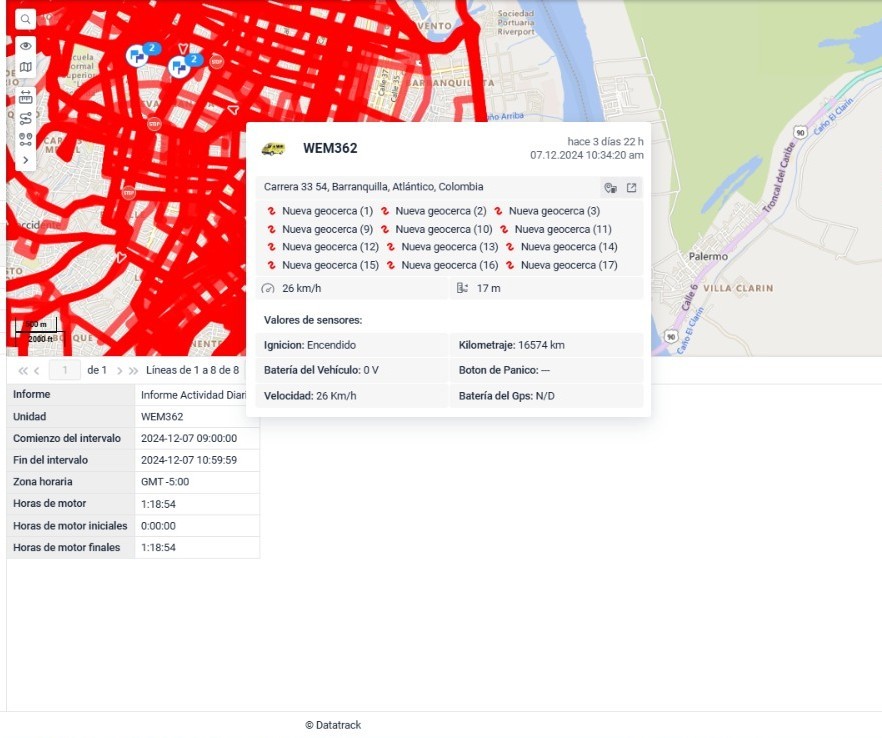Click the right blue flag cluster marker
This screenshot has width=882, height=738.
click(180, 67)
